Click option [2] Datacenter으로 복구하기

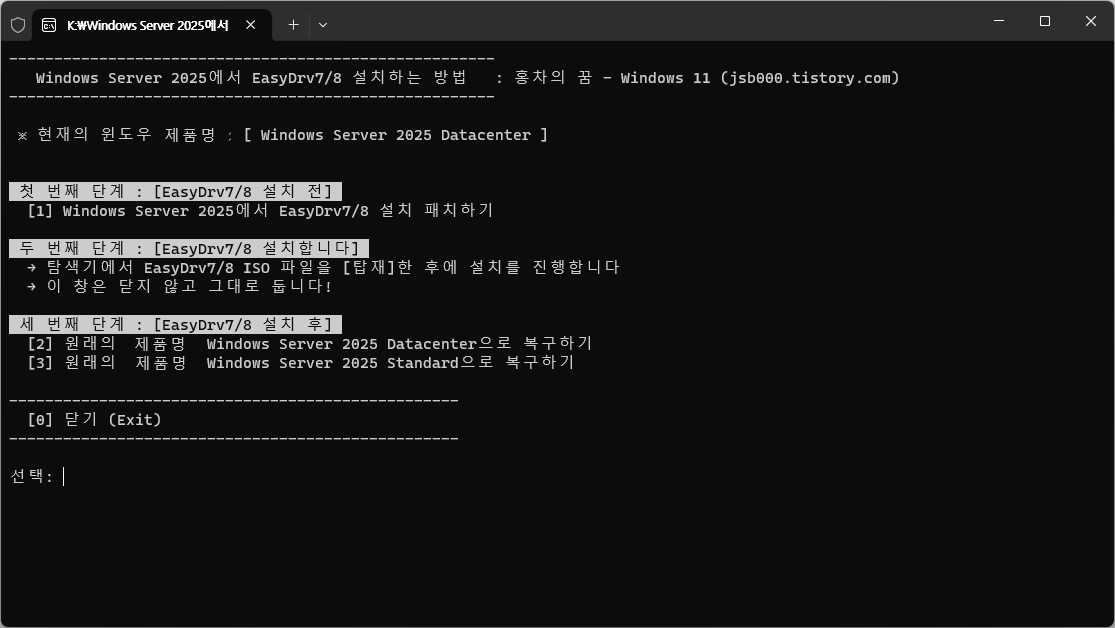[309, 344]
